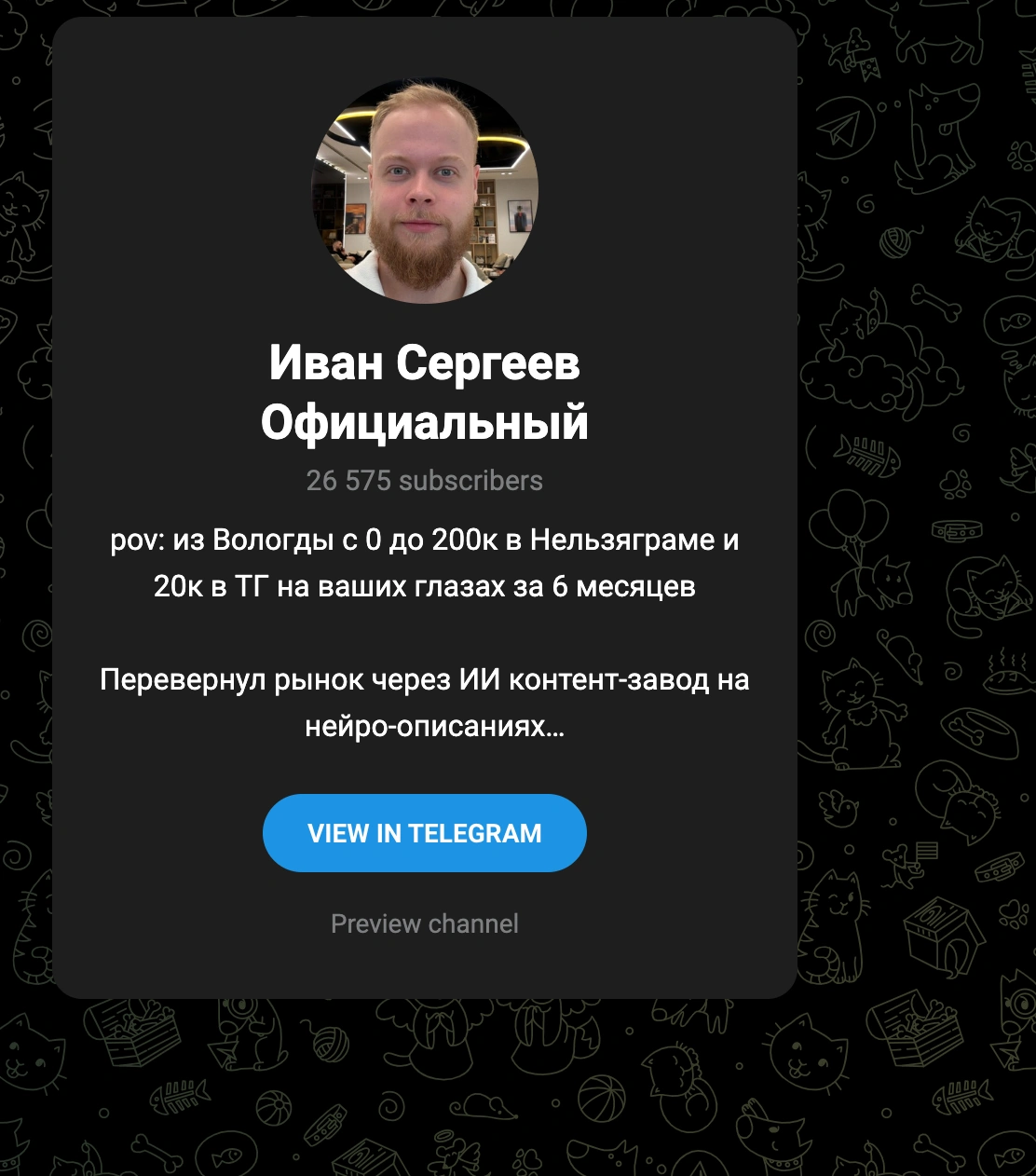Open the channel with View in Telegram
The height and width of the screenshot is (1176, 1036).
pos(425,833)
